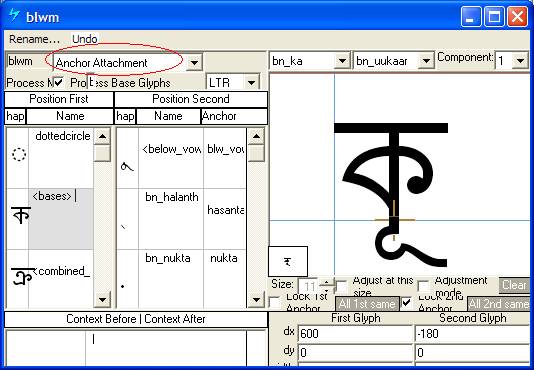Image resolution: width=534 pixels, height=370 pixels.
Task: Toggle Lock 1st Anchor checkbox
Action: click(274, 303)
